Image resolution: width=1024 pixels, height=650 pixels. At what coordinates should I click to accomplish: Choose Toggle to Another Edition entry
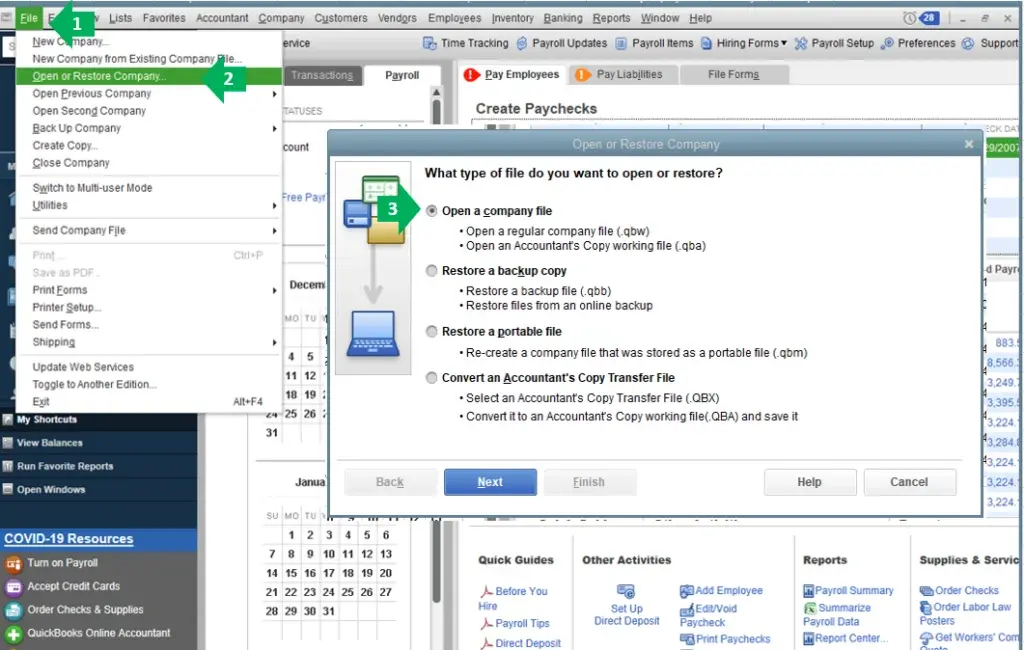coord(94,384)
